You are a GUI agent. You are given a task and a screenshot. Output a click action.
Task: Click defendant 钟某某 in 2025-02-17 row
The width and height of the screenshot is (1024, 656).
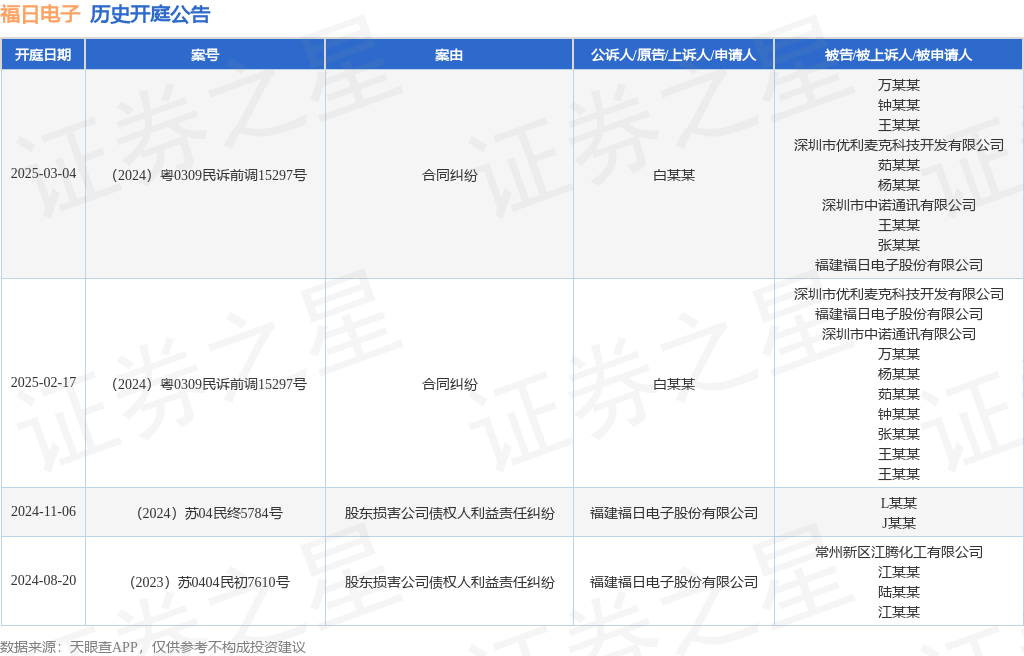pyautogui.click(x=899, y=414)
